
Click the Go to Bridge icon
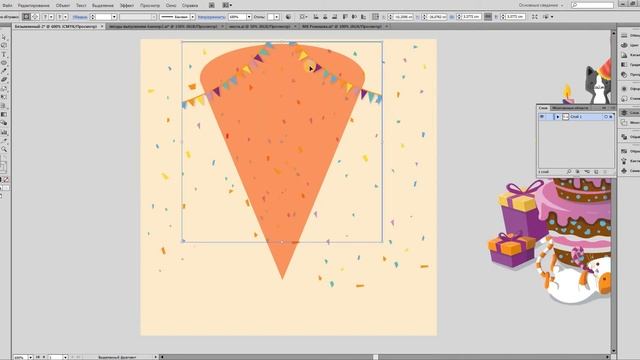point(211,5)
